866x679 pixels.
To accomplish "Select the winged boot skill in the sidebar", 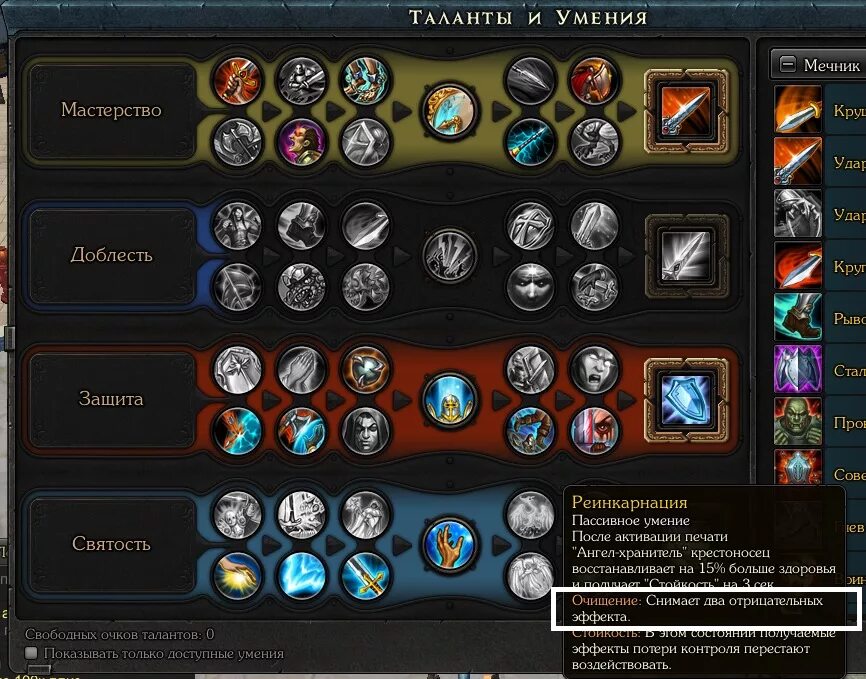I will [x=798, y=317].
